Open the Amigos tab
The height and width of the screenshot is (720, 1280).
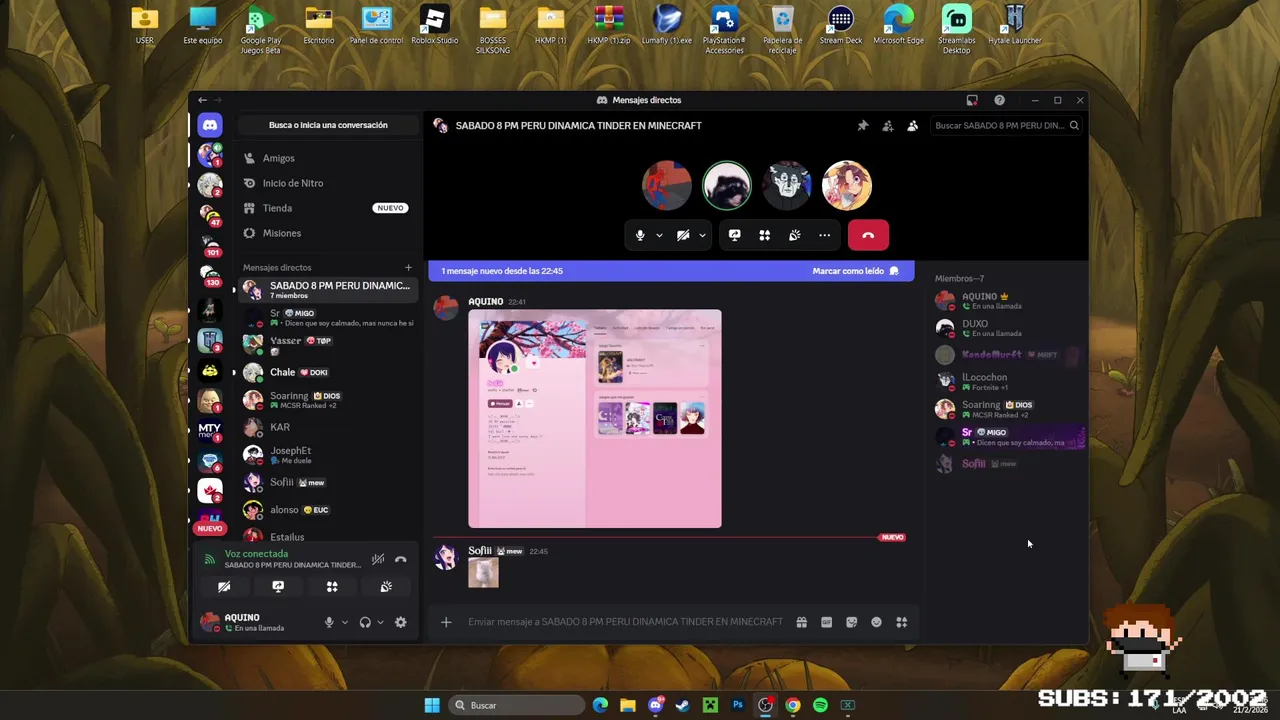[x=327, y=158]
